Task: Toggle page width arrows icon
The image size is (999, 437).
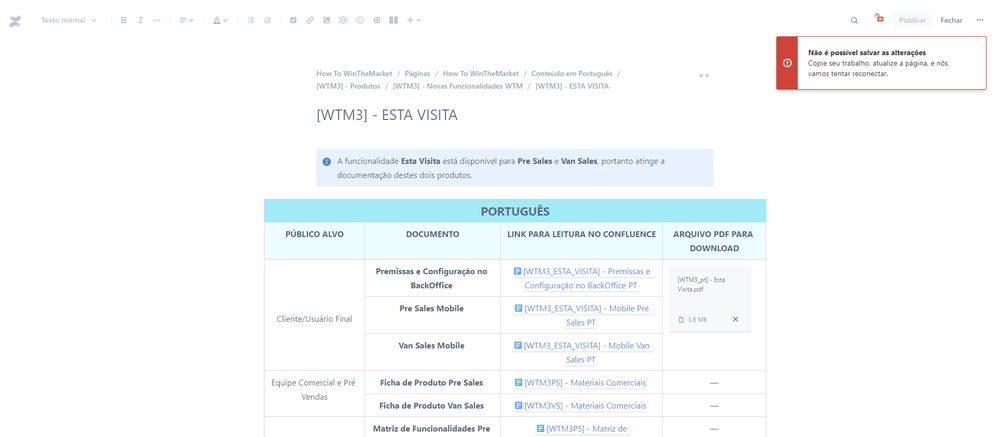Action: (x=704, y=75)
